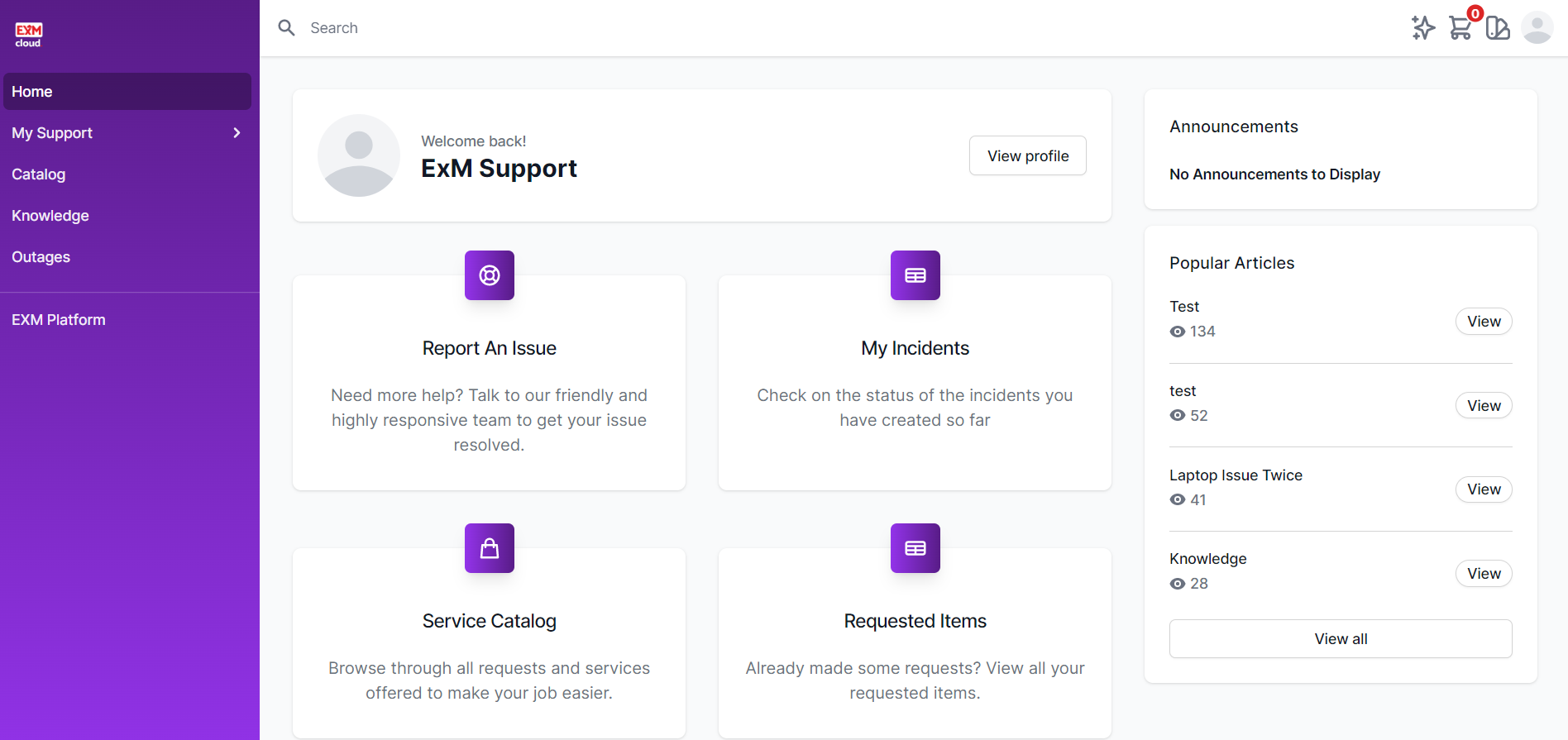
Task: Click the large profile picture thumbnail
Action: click(359, 155)
